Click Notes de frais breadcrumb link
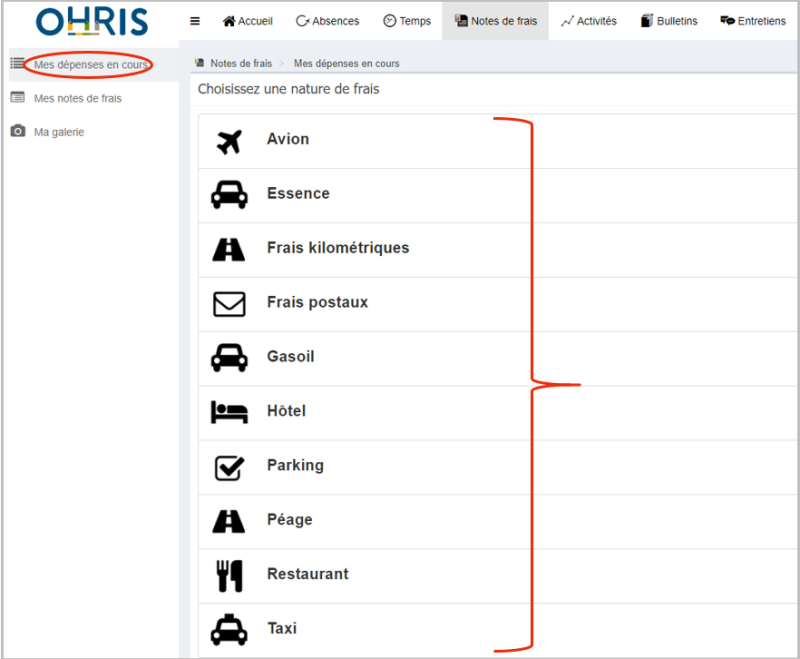 tap(241, 63)
